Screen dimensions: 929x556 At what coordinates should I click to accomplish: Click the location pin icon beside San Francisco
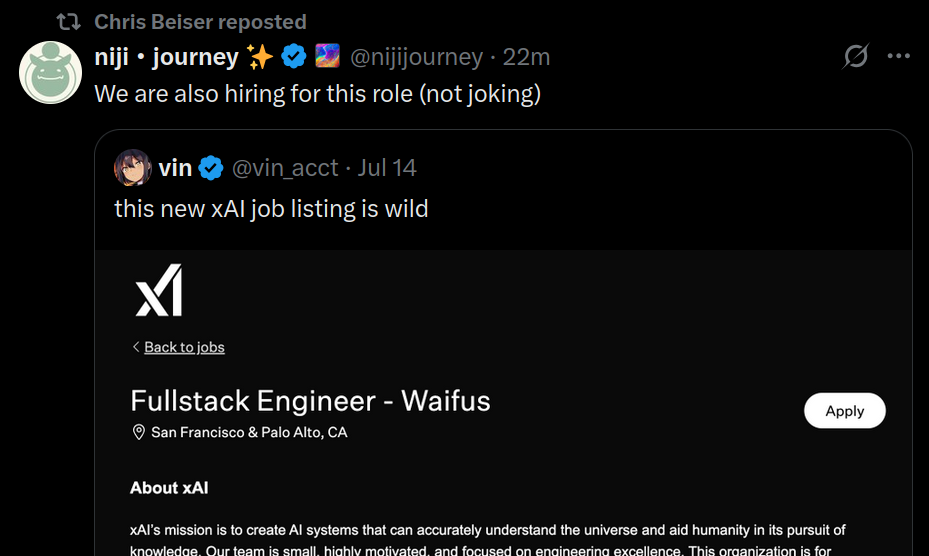[139, 432]
